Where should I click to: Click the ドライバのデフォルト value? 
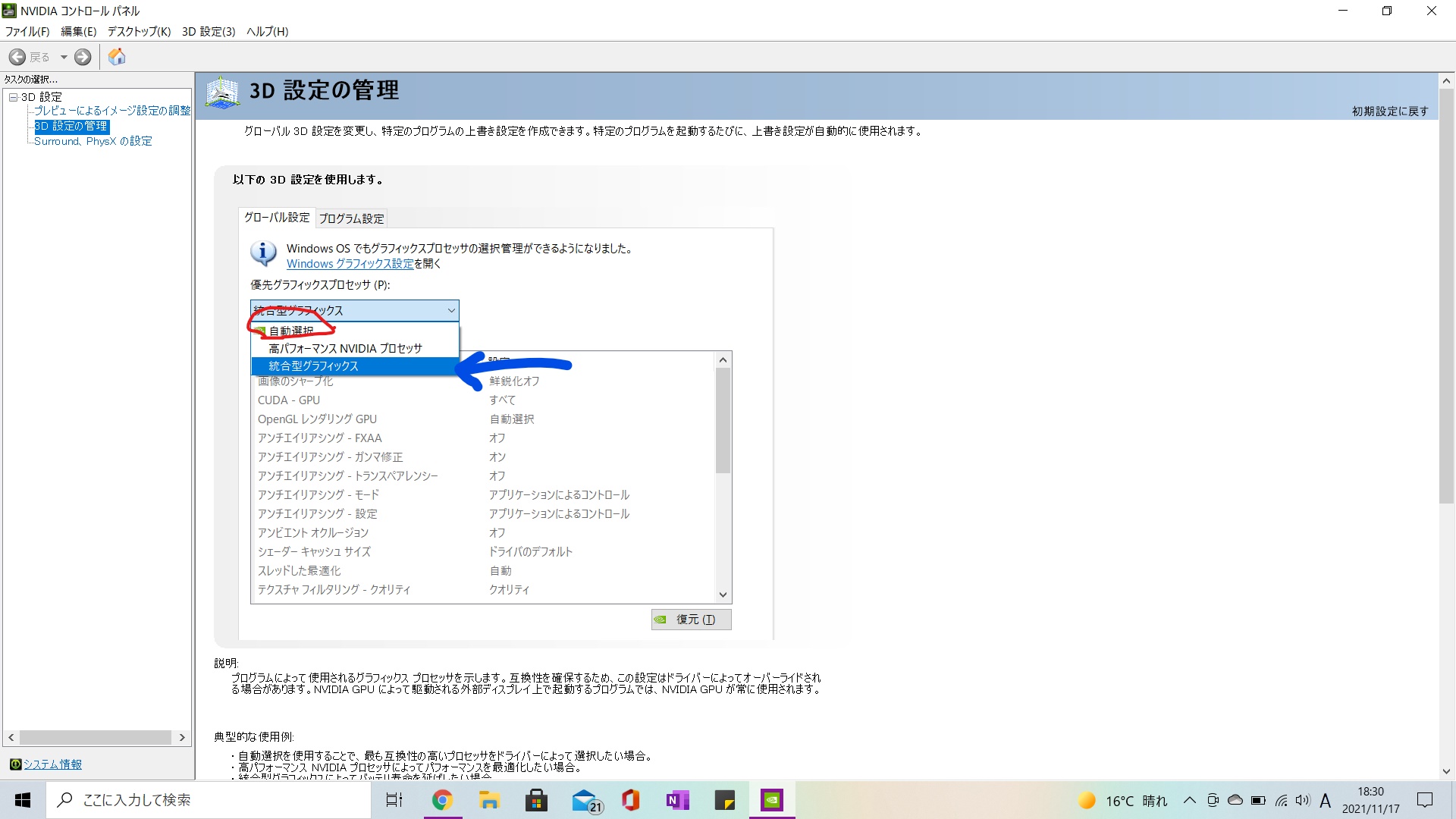pyautogui.click(x=530, y=552)
